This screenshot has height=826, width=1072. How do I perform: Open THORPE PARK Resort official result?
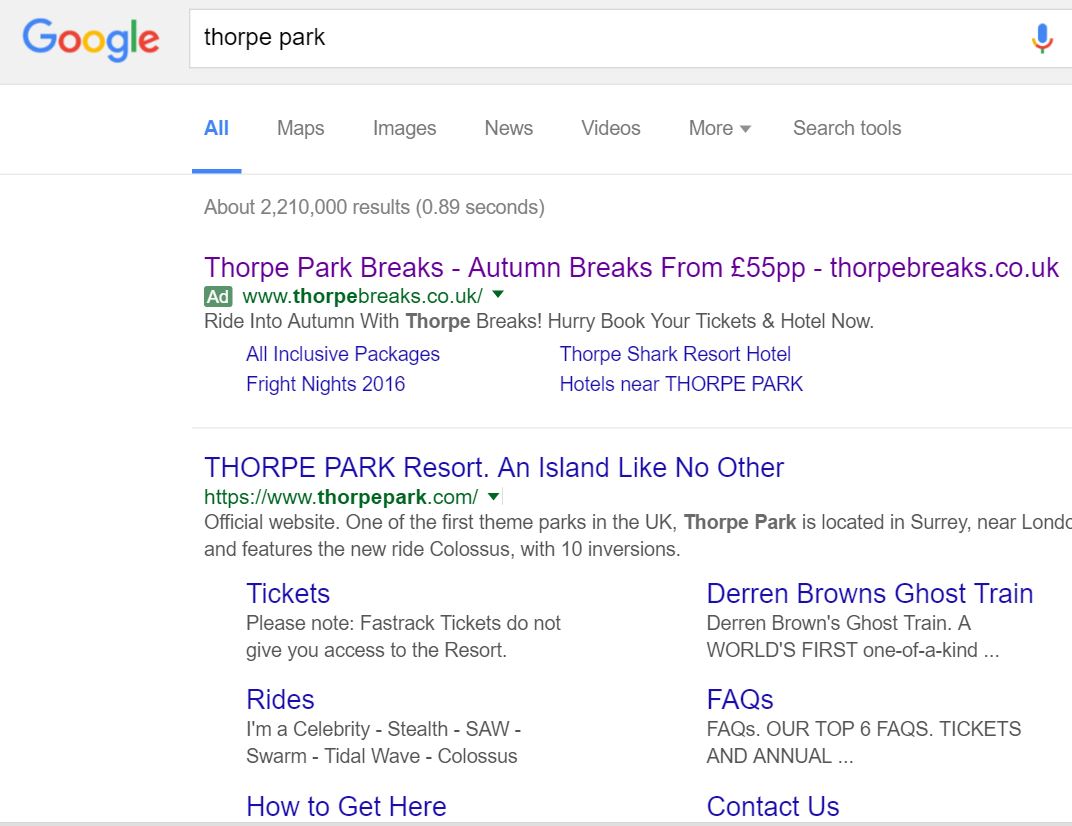tap(494, 468)
